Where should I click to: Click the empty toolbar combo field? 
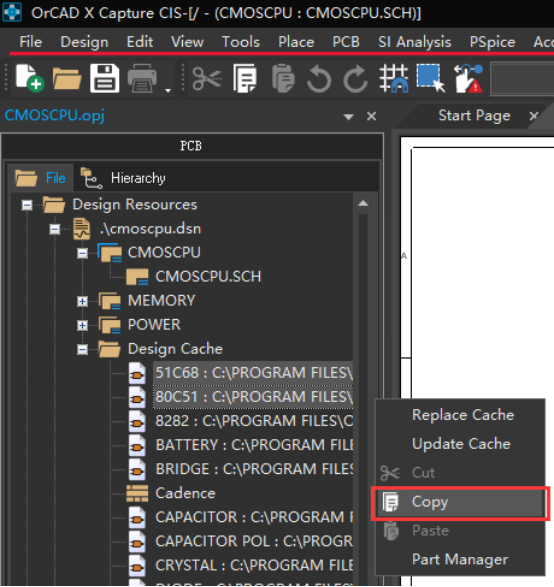[x=523, y=79]
